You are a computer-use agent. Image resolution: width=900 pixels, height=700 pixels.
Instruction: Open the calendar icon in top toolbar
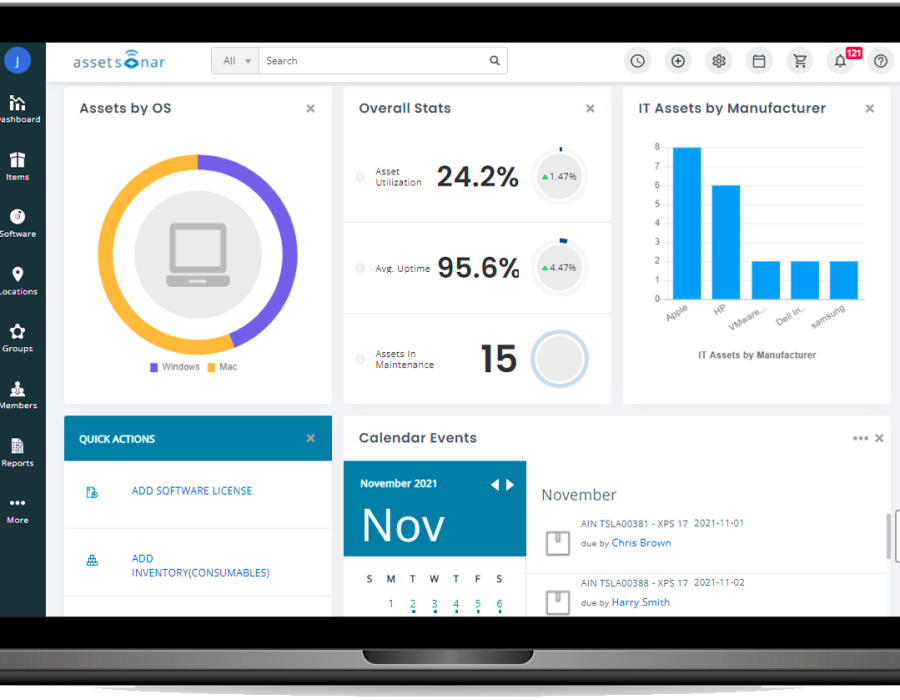(759, 61)
